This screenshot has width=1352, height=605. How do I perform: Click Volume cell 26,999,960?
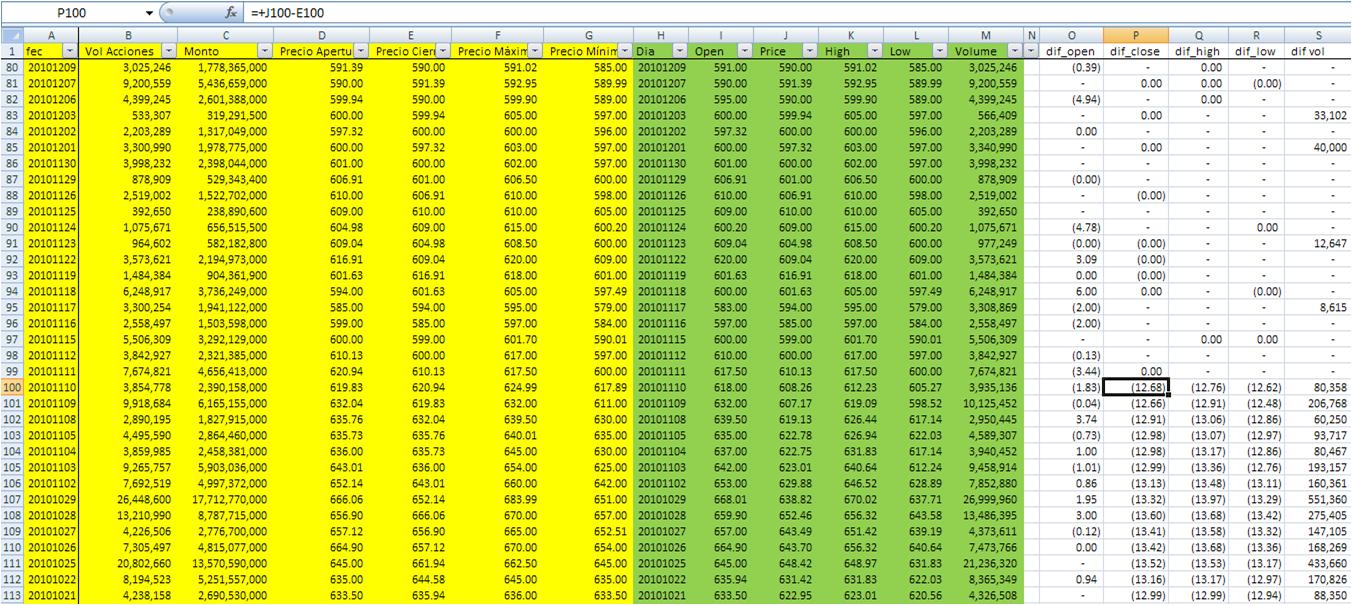coord(985,499)
